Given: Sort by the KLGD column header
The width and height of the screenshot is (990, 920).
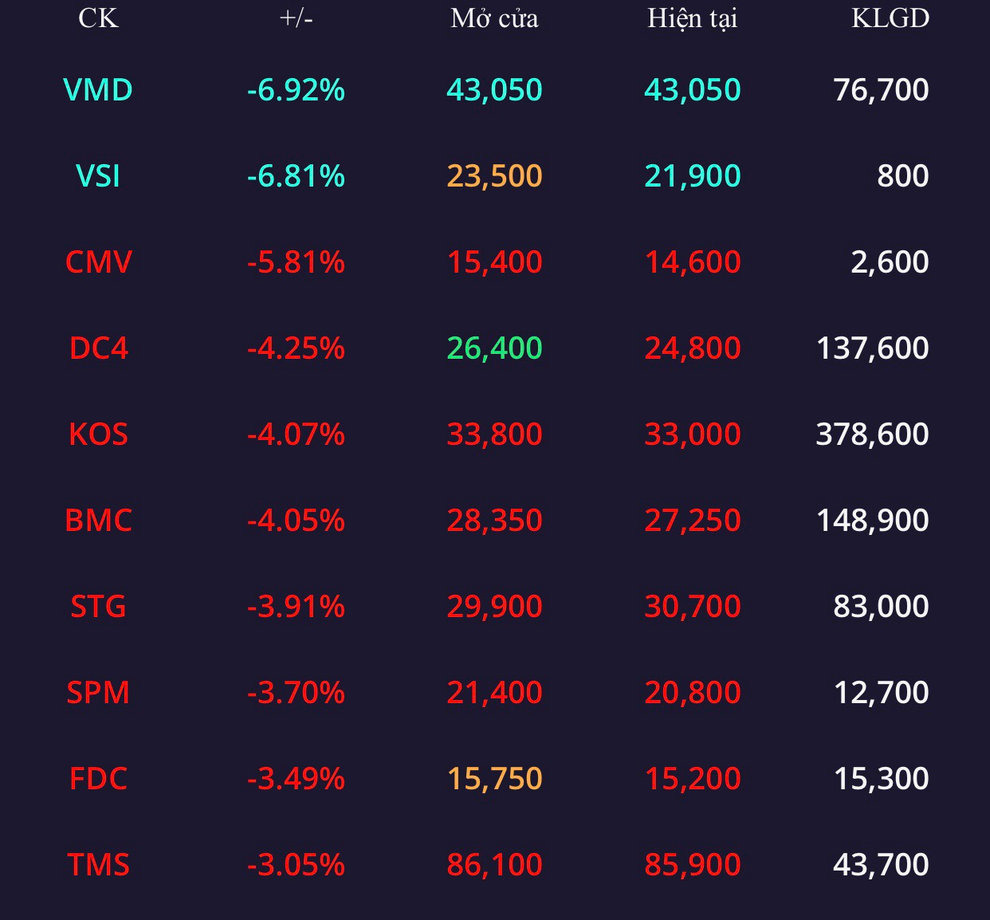Looking at the screenshot, I should click(x=890, y=18).
